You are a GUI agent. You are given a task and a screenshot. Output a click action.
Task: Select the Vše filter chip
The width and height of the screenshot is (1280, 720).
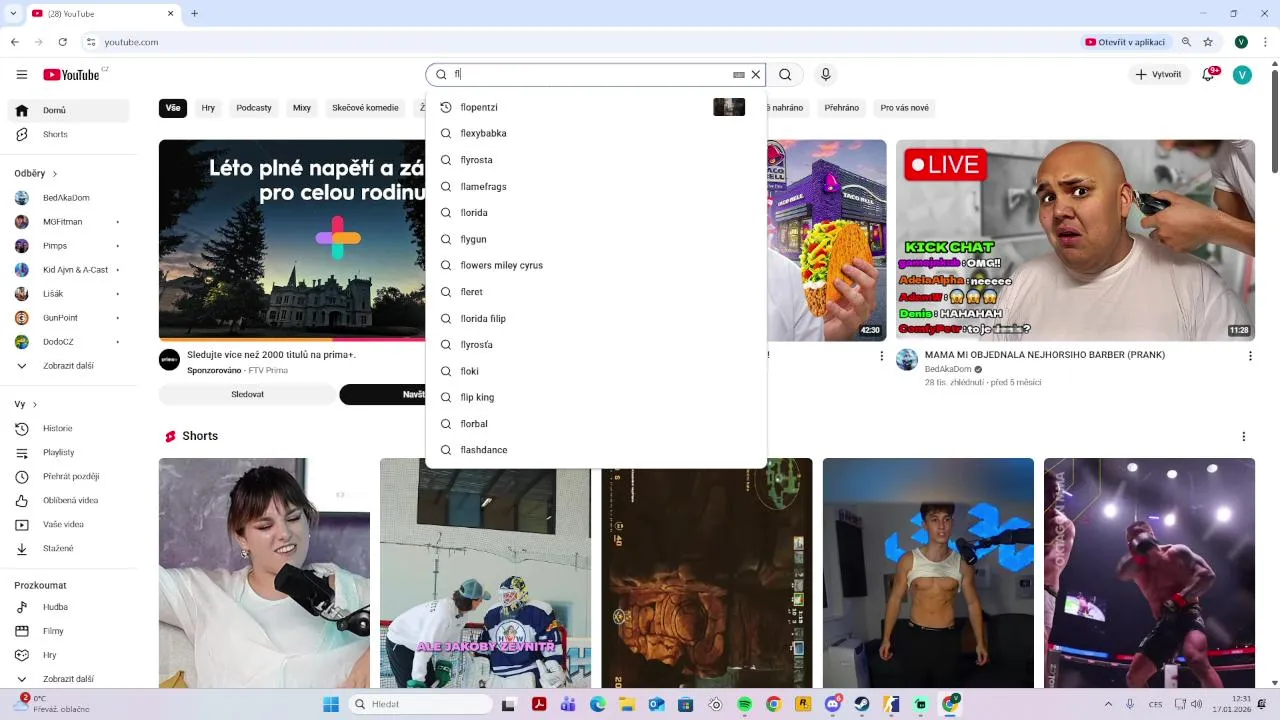pos(173,108)
